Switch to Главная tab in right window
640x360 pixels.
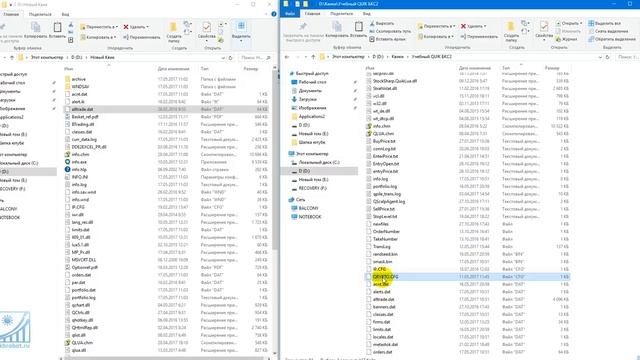coord(312,13)
